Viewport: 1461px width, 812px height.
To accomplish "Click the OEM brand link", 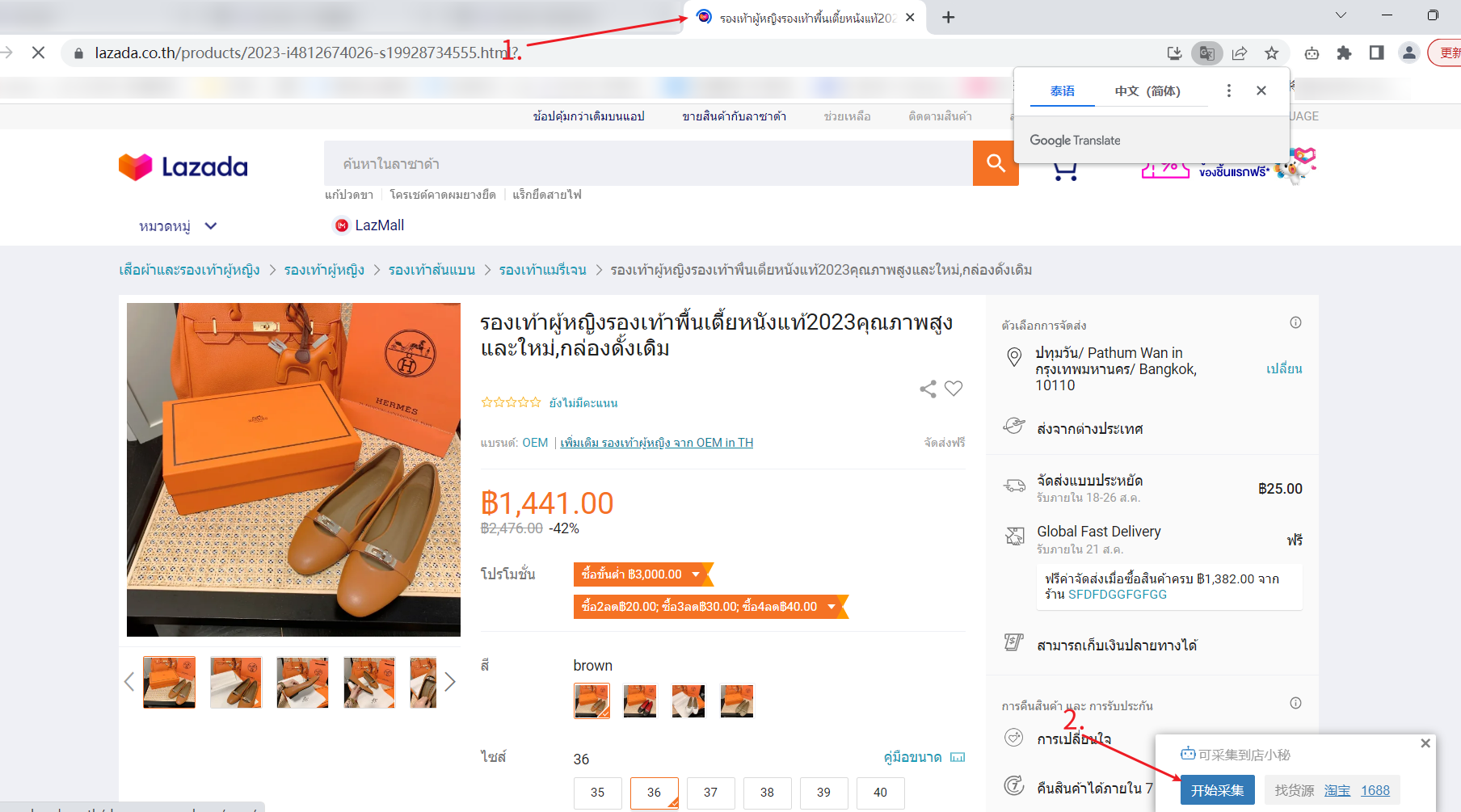I will coord(535,443).
